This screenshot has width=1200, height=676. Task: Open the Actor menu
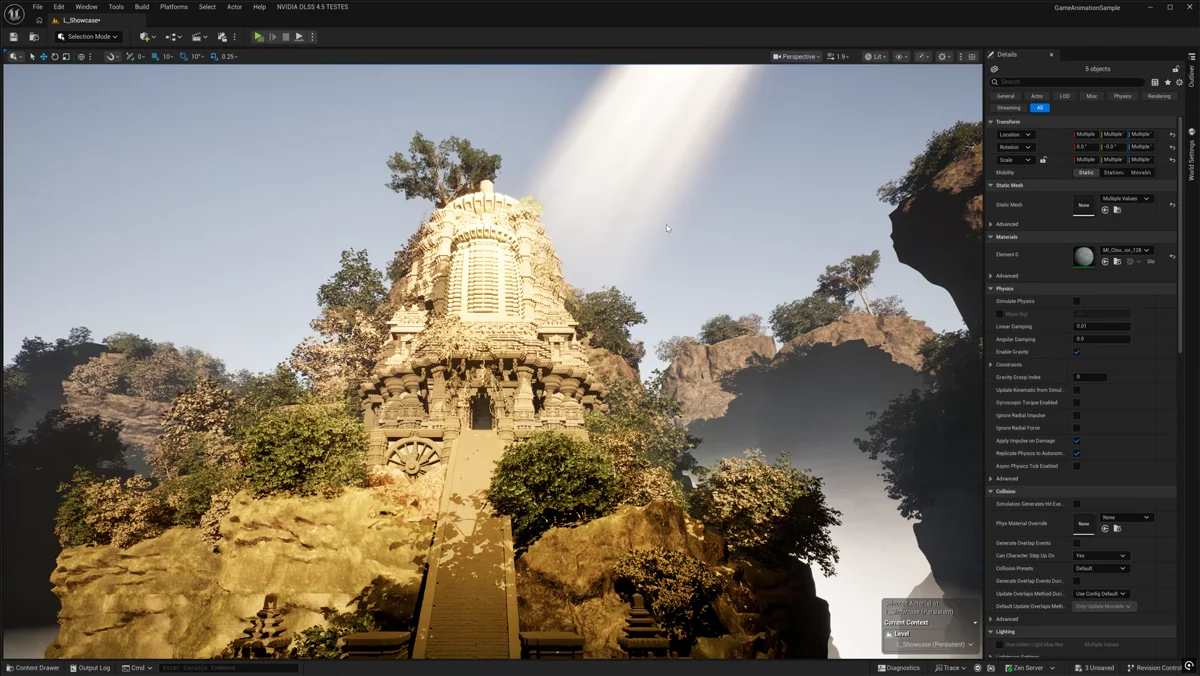[x=234, y=7]
